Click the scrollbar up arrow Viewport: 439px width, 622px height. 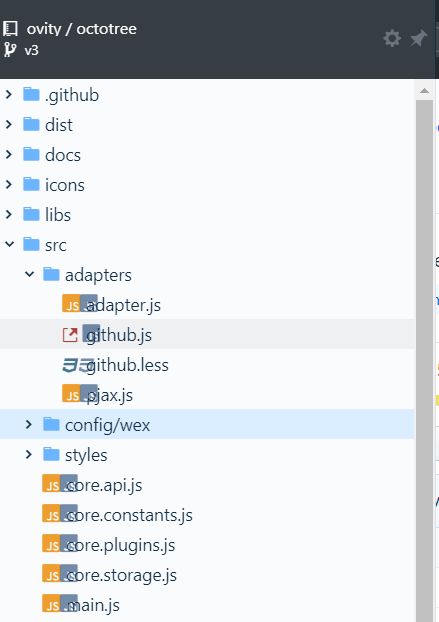coord(424,91)
